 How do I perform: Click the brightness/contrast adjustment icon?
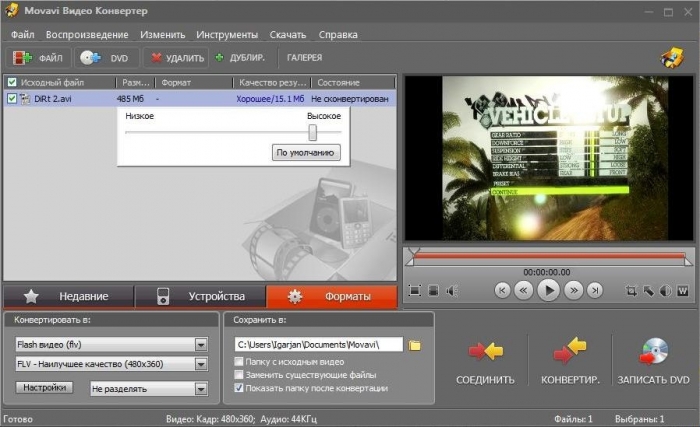[x=665, y=291]
